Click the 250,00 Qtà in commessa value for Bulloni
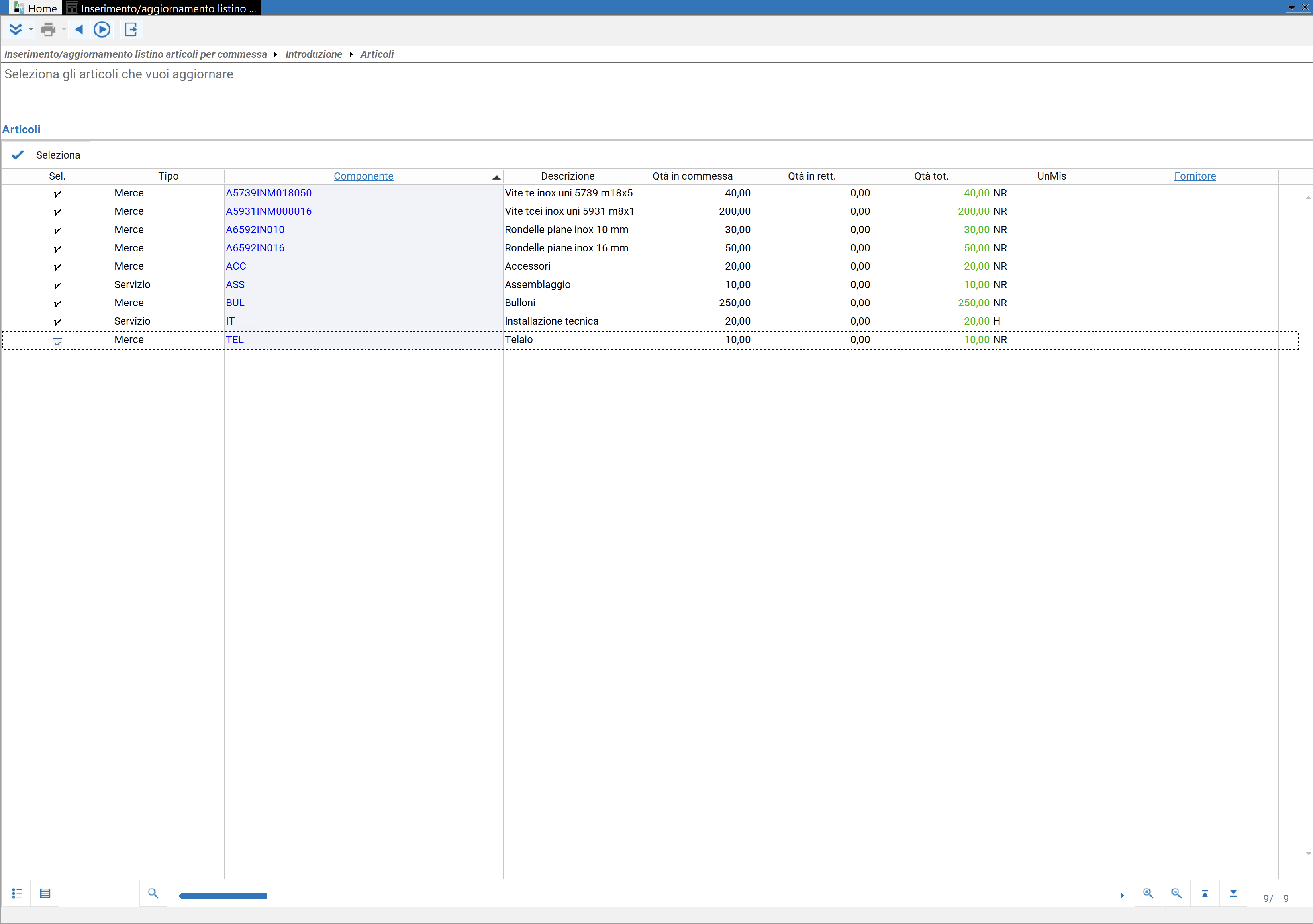 click(734, 303)
